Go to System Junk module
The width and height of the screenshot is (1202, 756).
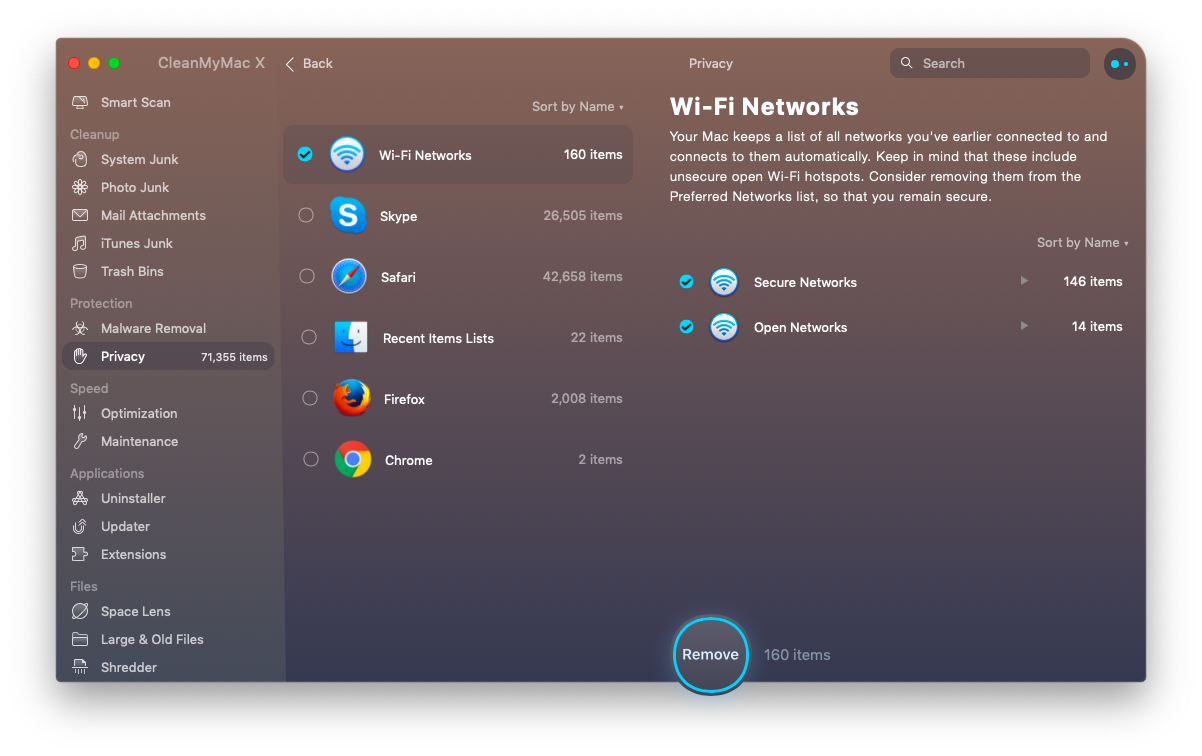click(x=168, y=159)
